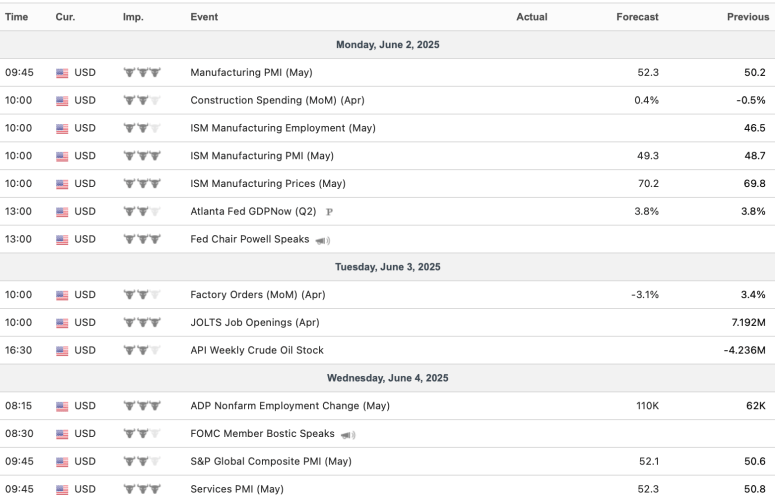
Task: Click the 62K previous value for ADP Nonfarm
Action: [x=756, y=406]
